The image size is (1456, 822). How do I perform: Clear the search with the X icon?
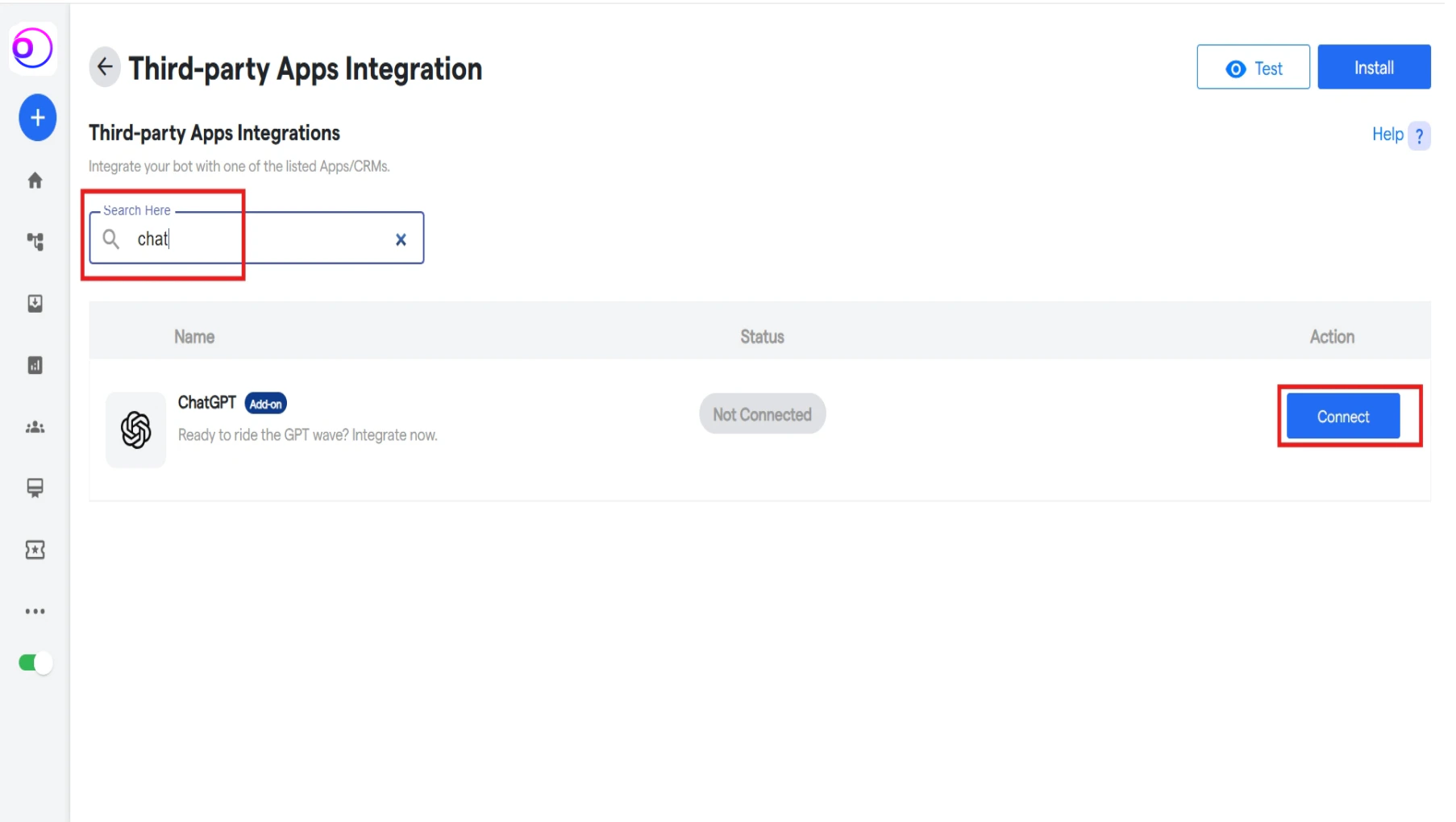pos(401,239)
